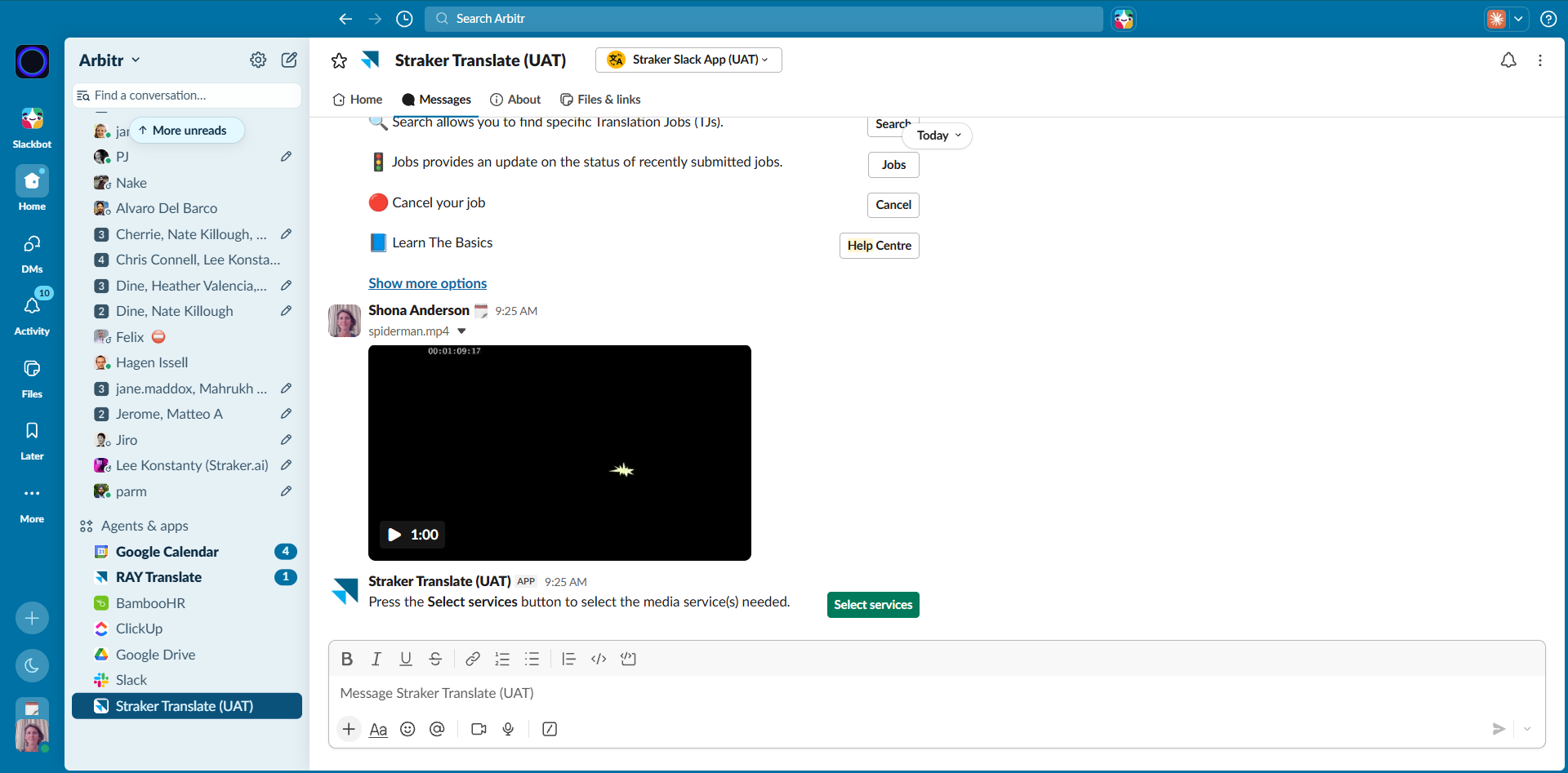Insert a link in the message
The image size is (1568, 773).
(473, 659)
